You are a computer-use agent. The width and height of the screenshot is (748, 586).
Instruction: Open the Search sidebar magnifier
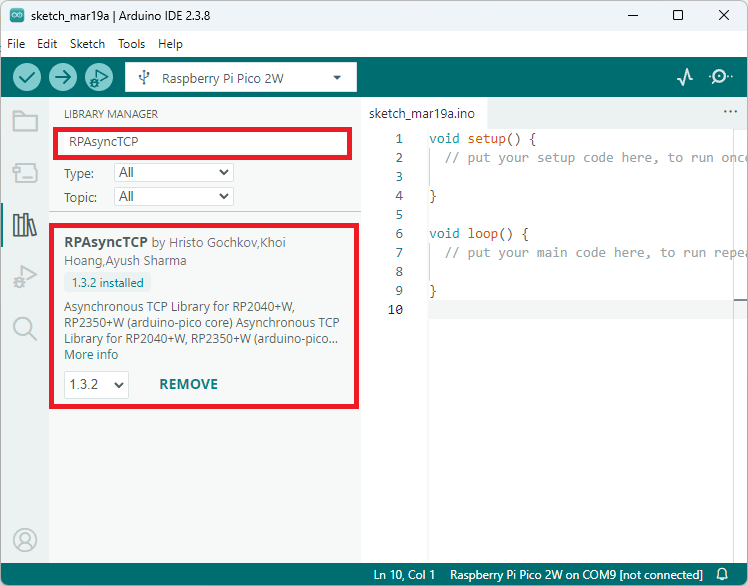click(25, 328)
